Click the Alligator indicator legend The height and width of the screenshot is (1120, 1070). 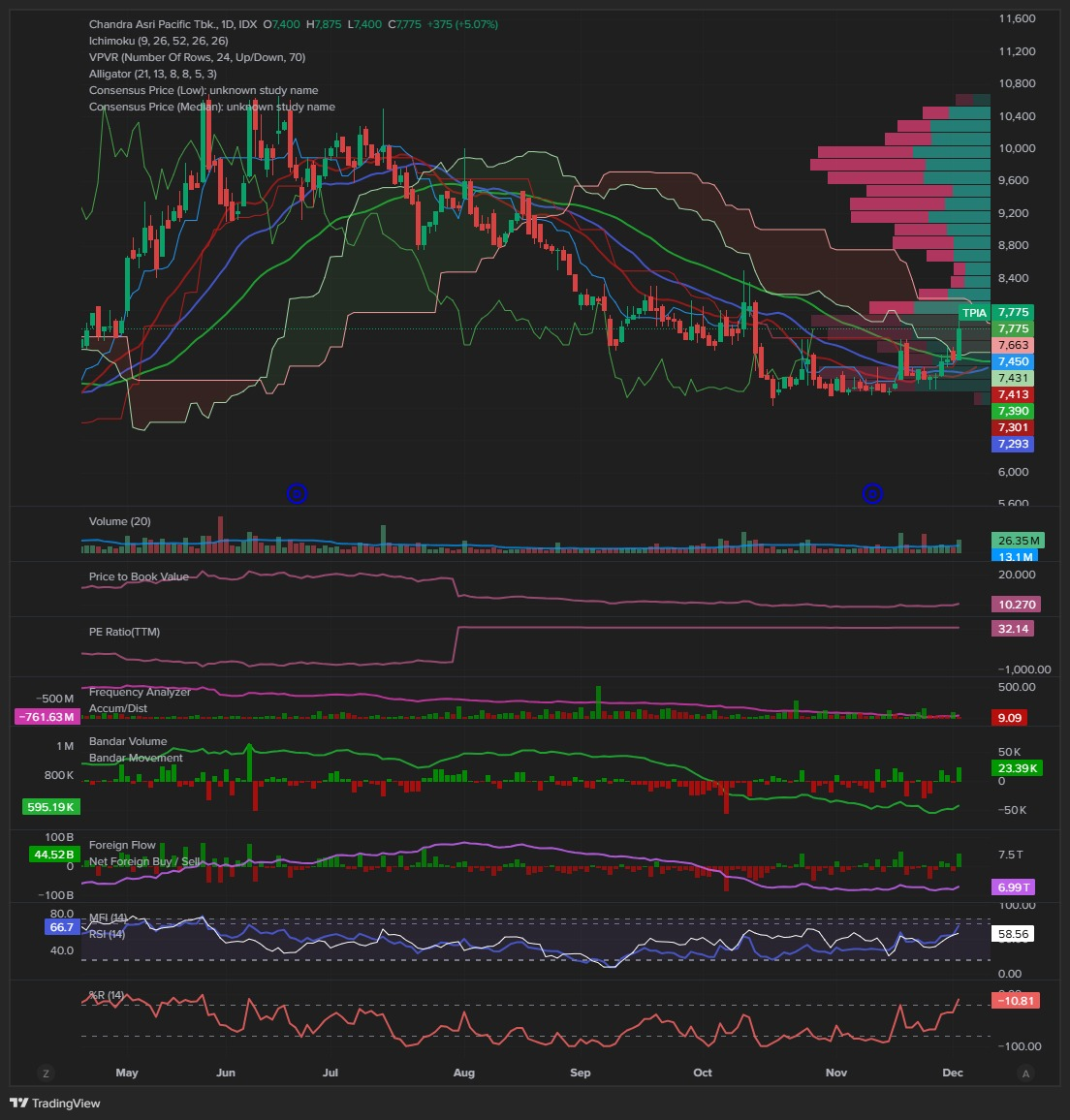pyautogui.click(x=152, y=74)
